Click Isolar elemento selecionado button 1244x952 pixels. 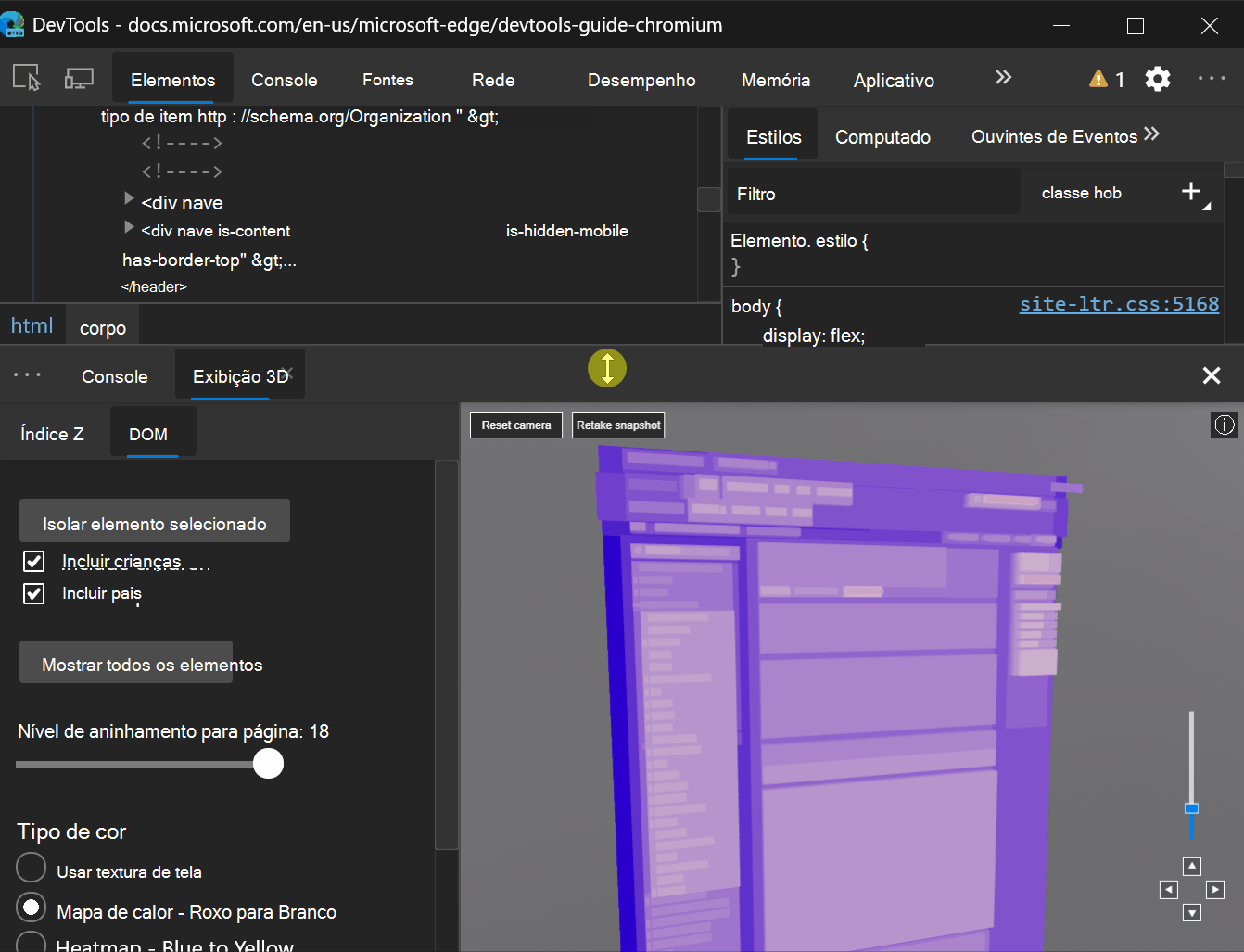pyautogui.click(x=155, y=522)
